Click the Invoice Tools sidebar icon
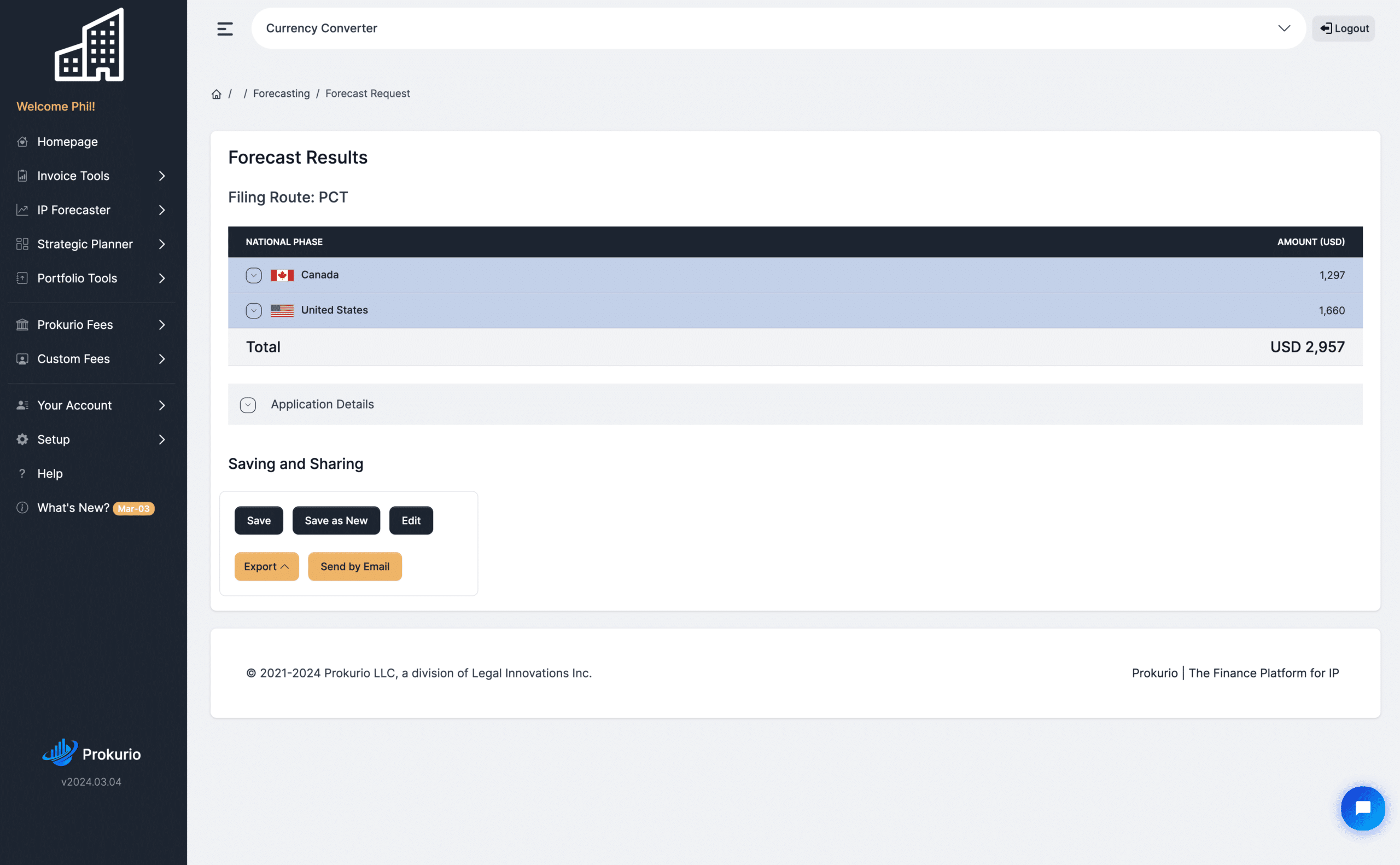This screenshot has width=1400, height=865. tap(22, 176)
